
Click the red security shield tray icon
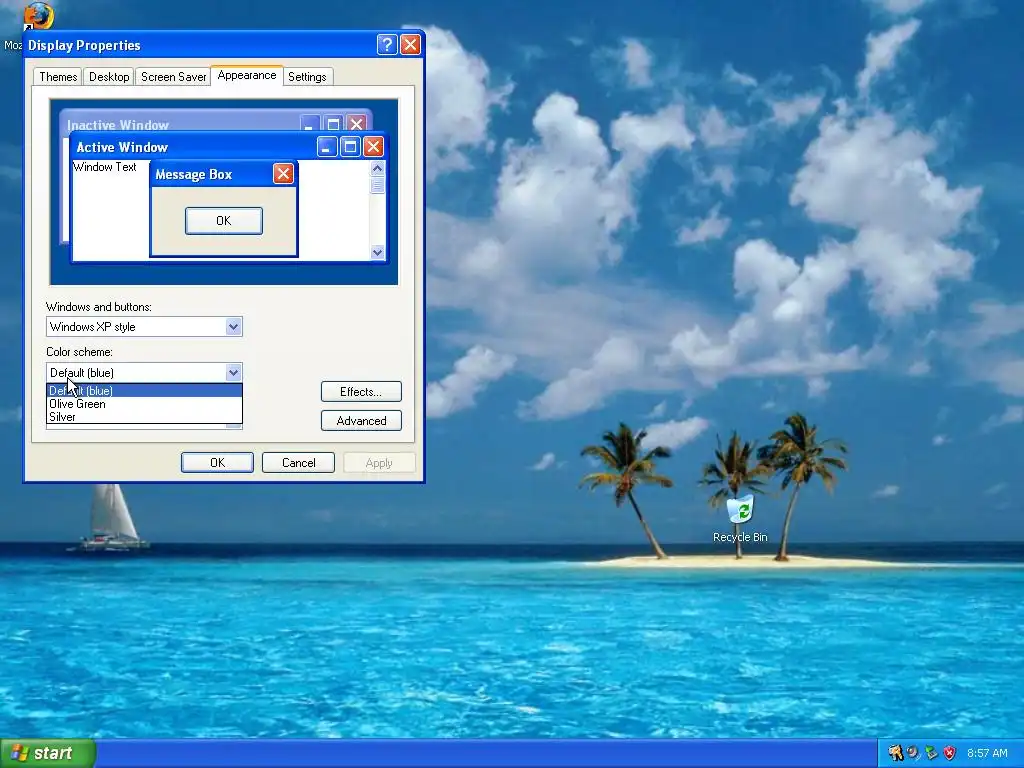[x=950, y=753]
